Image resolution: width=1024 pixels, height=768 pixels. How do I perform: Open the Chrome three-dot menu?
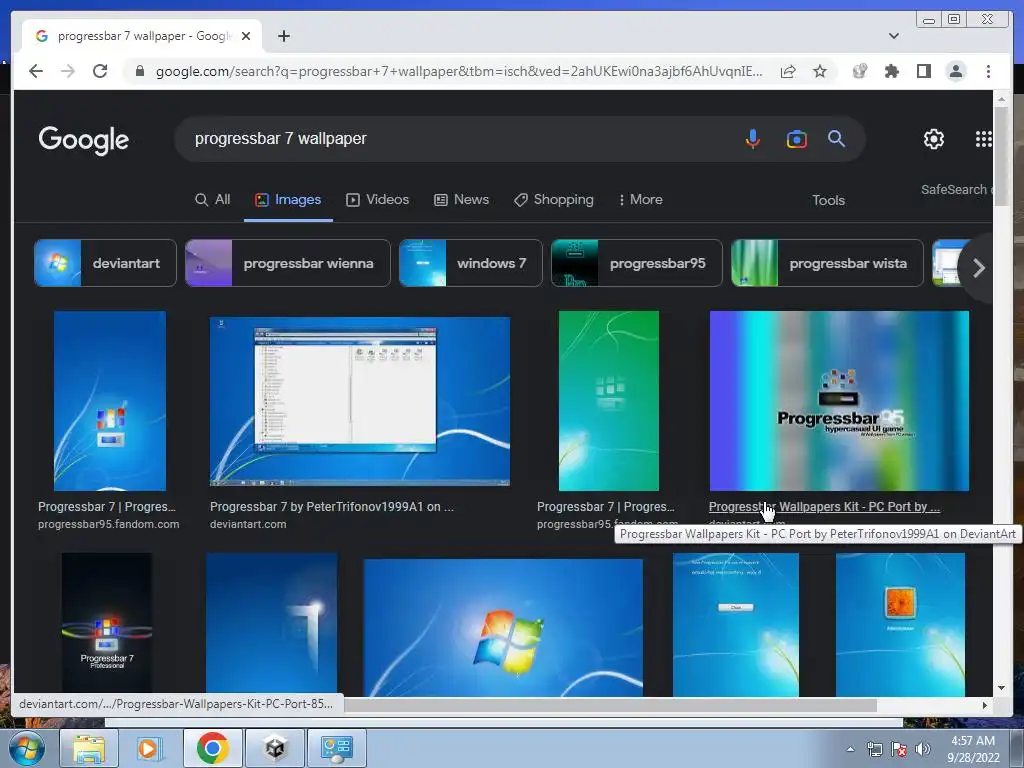coord(988,71)
